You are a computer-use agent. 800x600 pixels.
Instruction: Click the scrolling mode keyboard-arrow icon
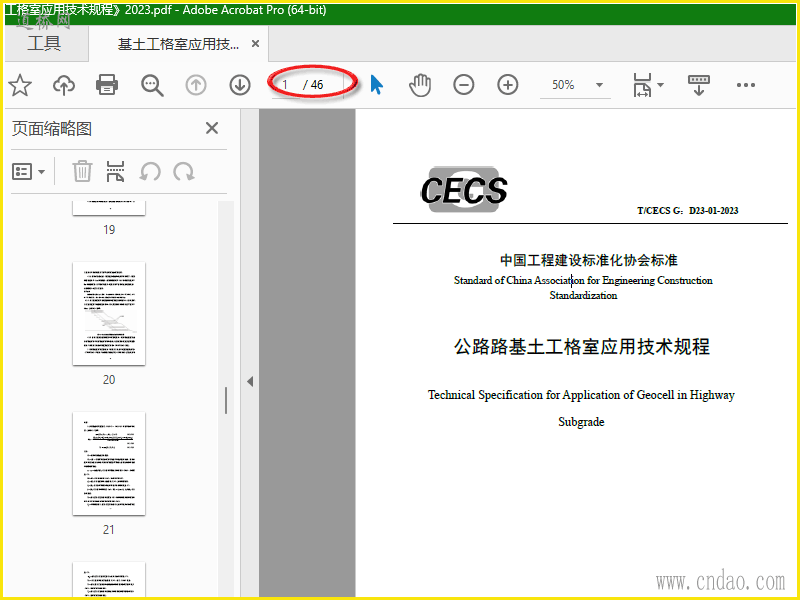click(699, 85)
